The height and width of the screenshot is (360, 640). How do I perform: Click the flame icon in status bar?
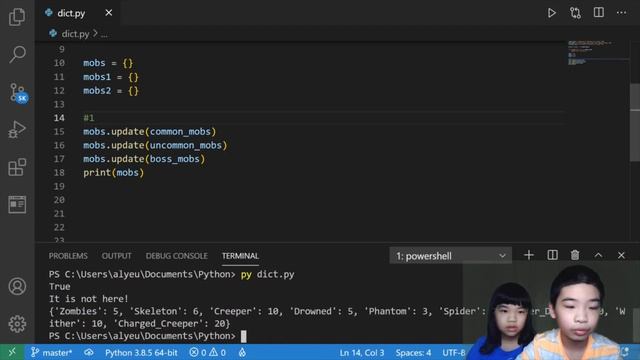pyautogui.click(x=242, y=352)
